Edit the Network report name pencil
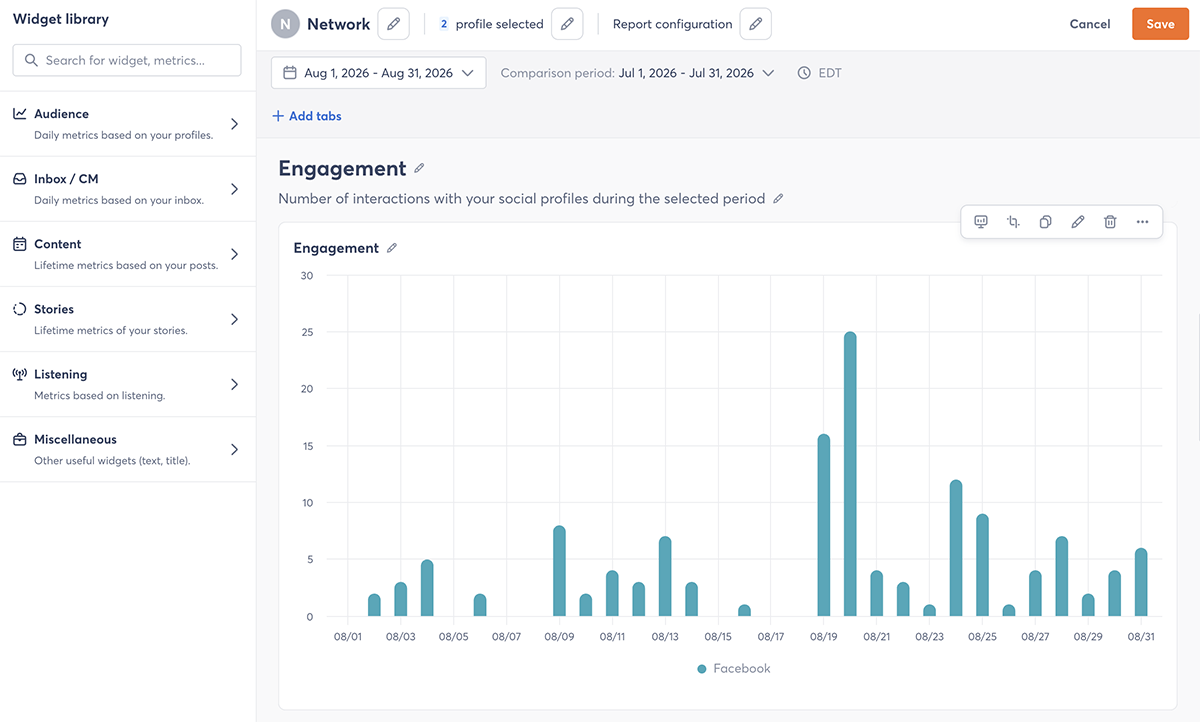The height and width of the screenshot is (722, 1200). [x=394, y=24]
